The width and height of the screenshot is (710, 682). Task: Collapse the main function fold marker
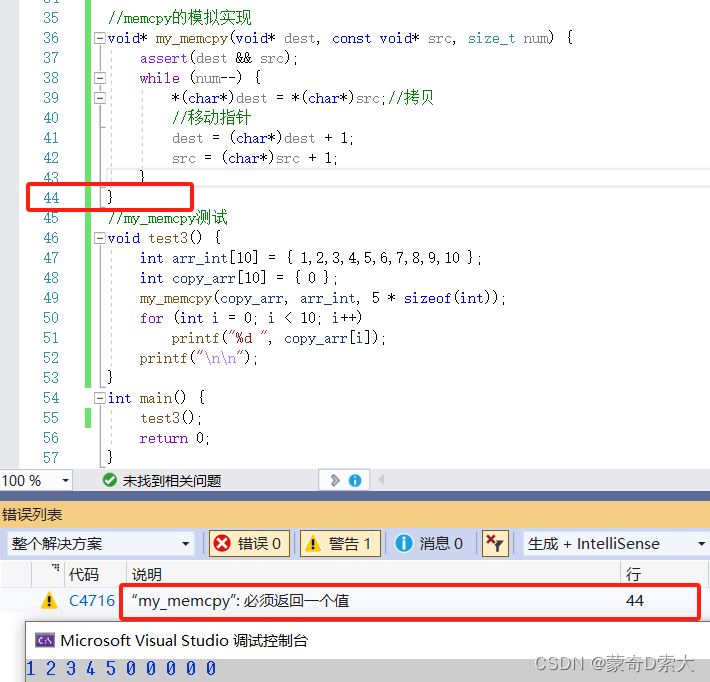click(x=99, y=398)
